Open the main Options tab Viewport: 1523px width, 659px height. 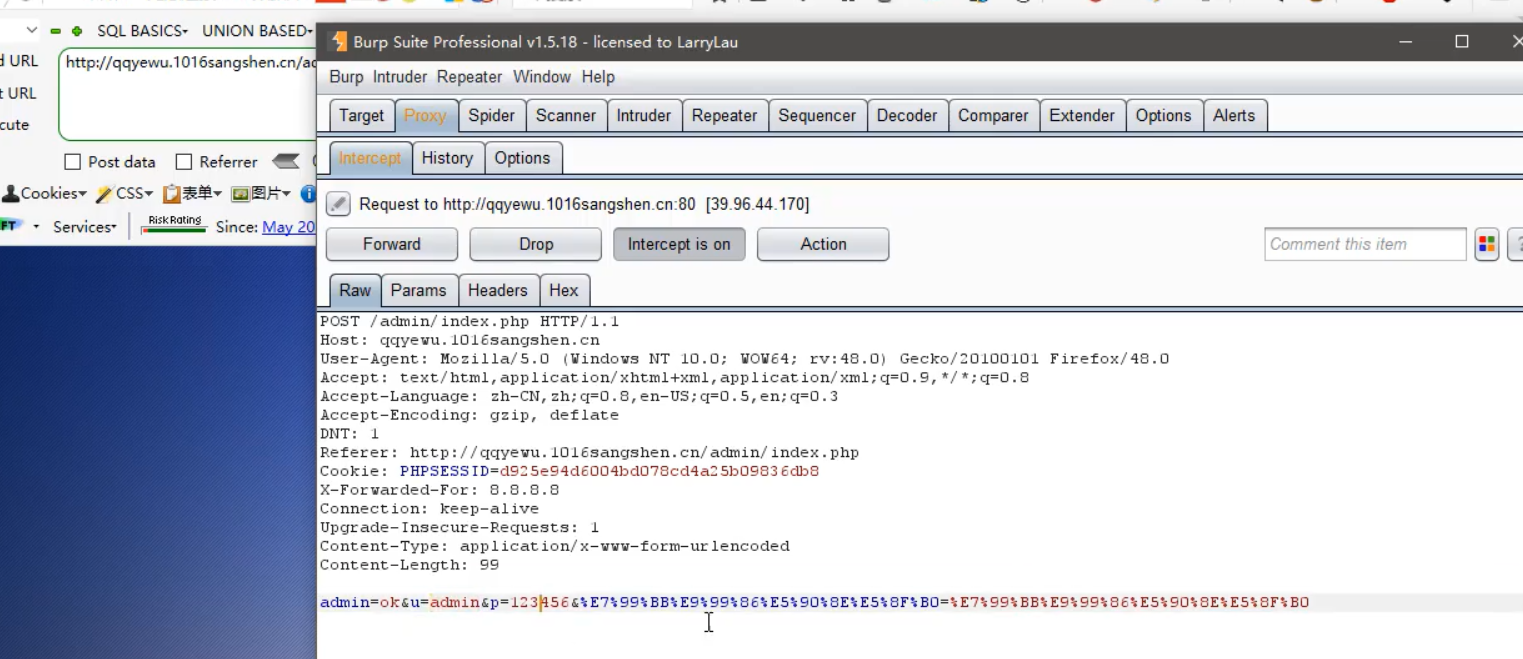[1164, 115]
